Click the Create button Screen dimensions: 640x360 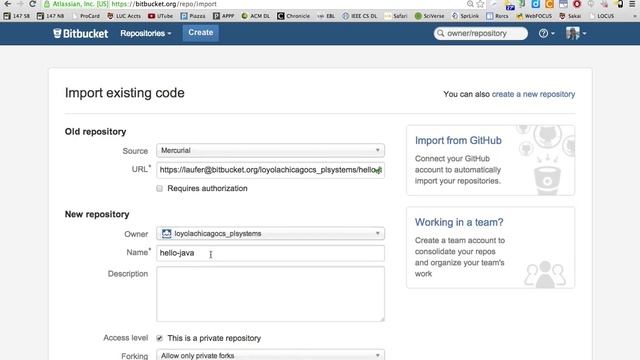[200, 33]
